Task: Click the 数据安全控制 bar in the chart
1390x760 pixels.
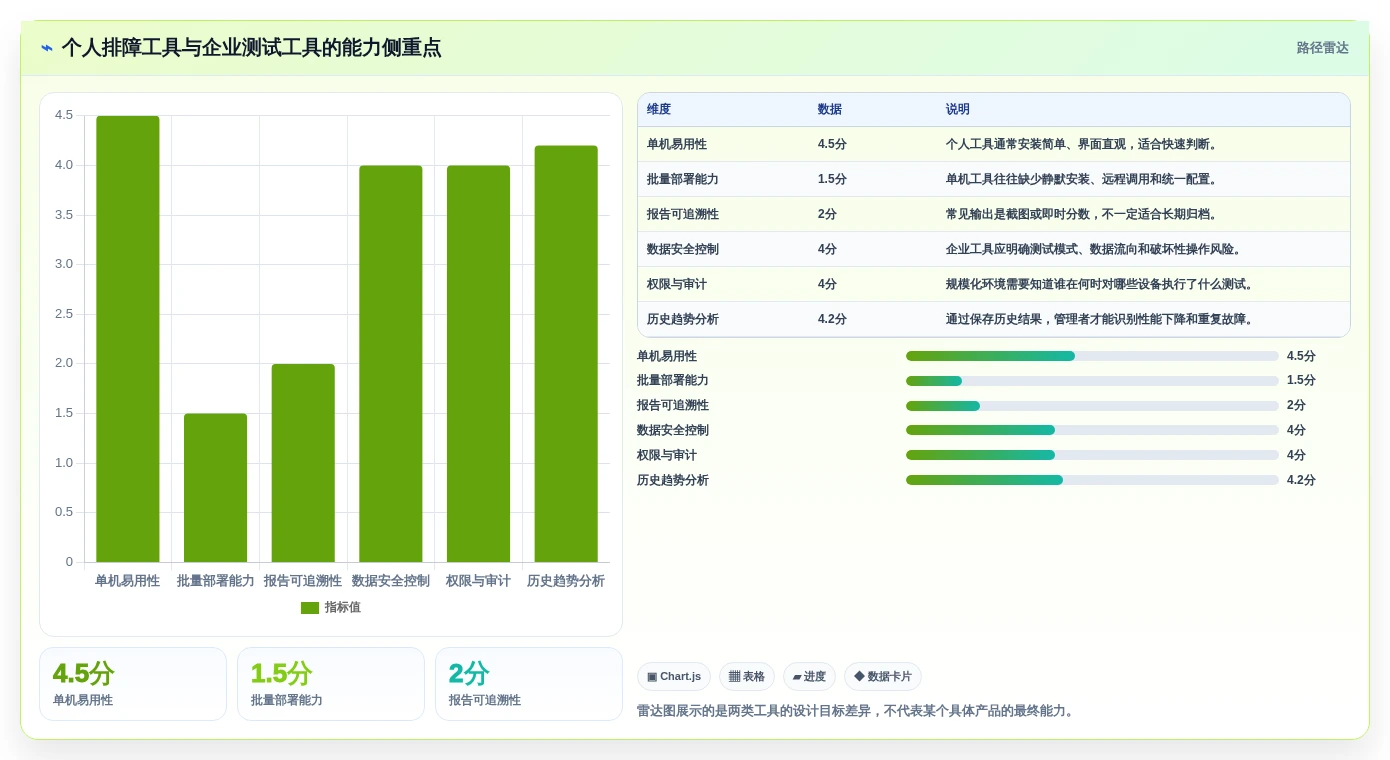Action: (x=391, y=364)
